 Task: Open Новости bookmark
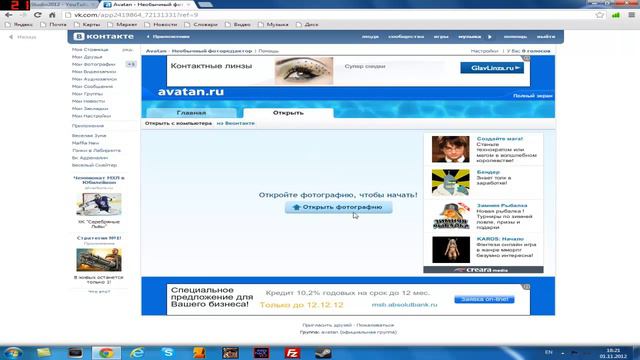(161, 24)
